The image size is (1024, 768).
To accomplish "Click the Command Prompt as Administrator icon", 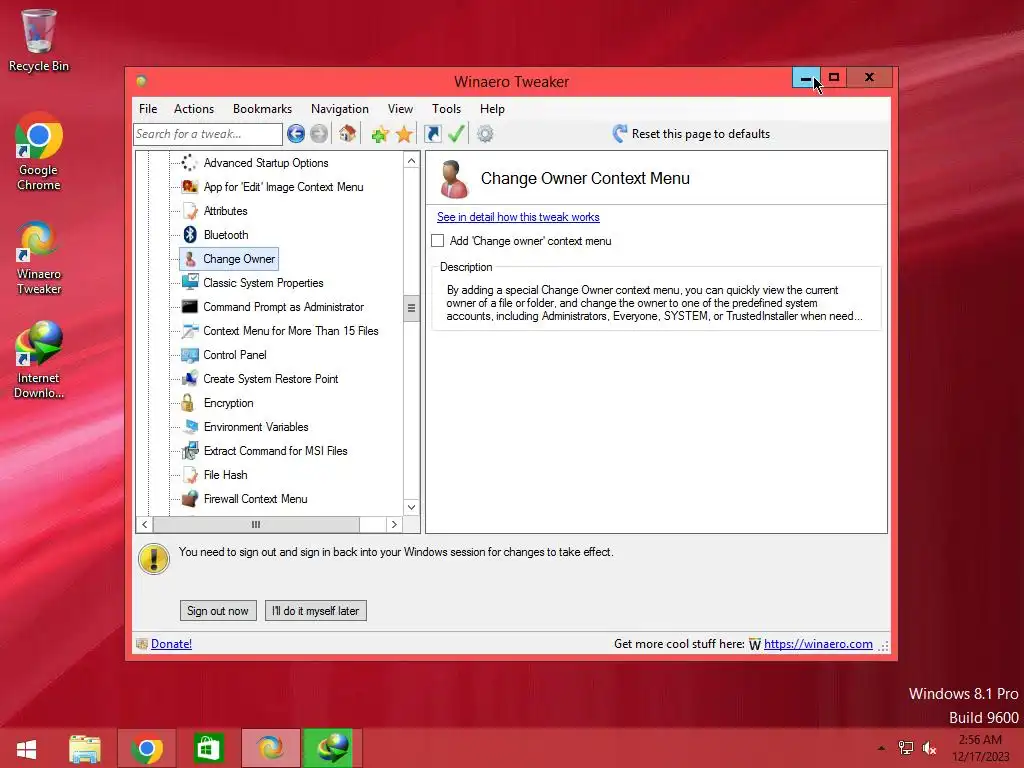I will pos(190,307).
